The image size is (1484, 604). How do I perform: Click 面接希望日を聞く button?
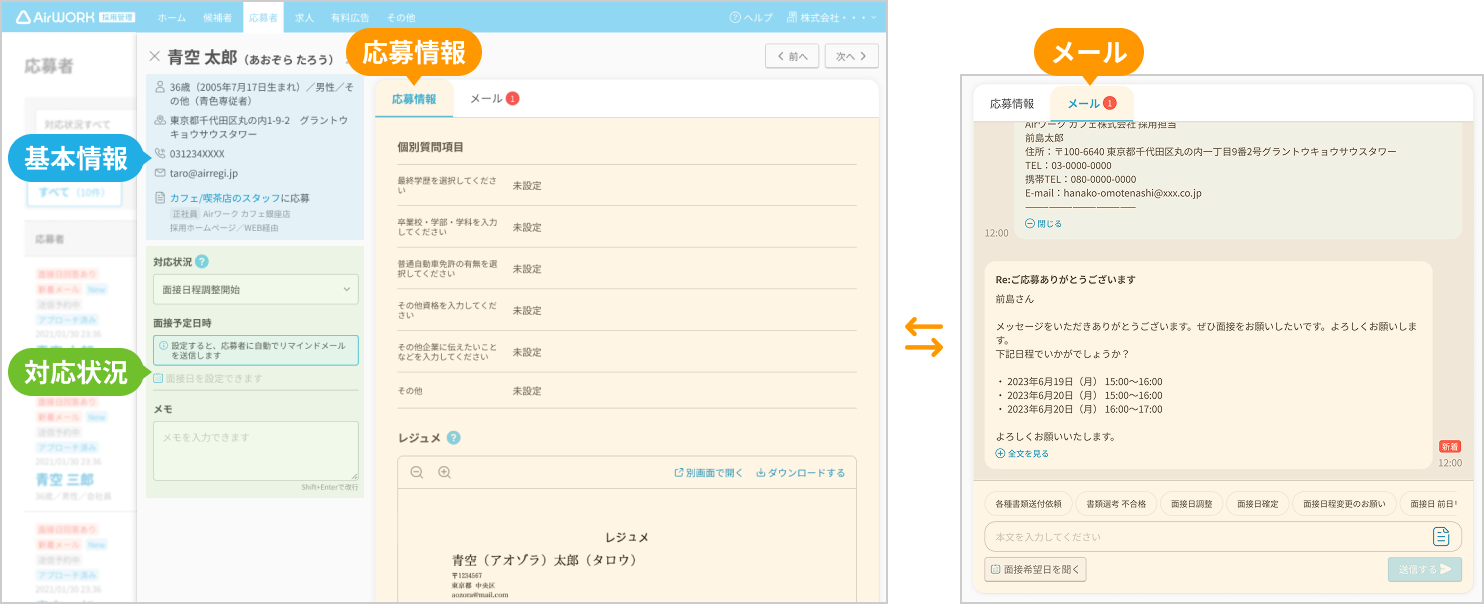[x=1035, y=569]
